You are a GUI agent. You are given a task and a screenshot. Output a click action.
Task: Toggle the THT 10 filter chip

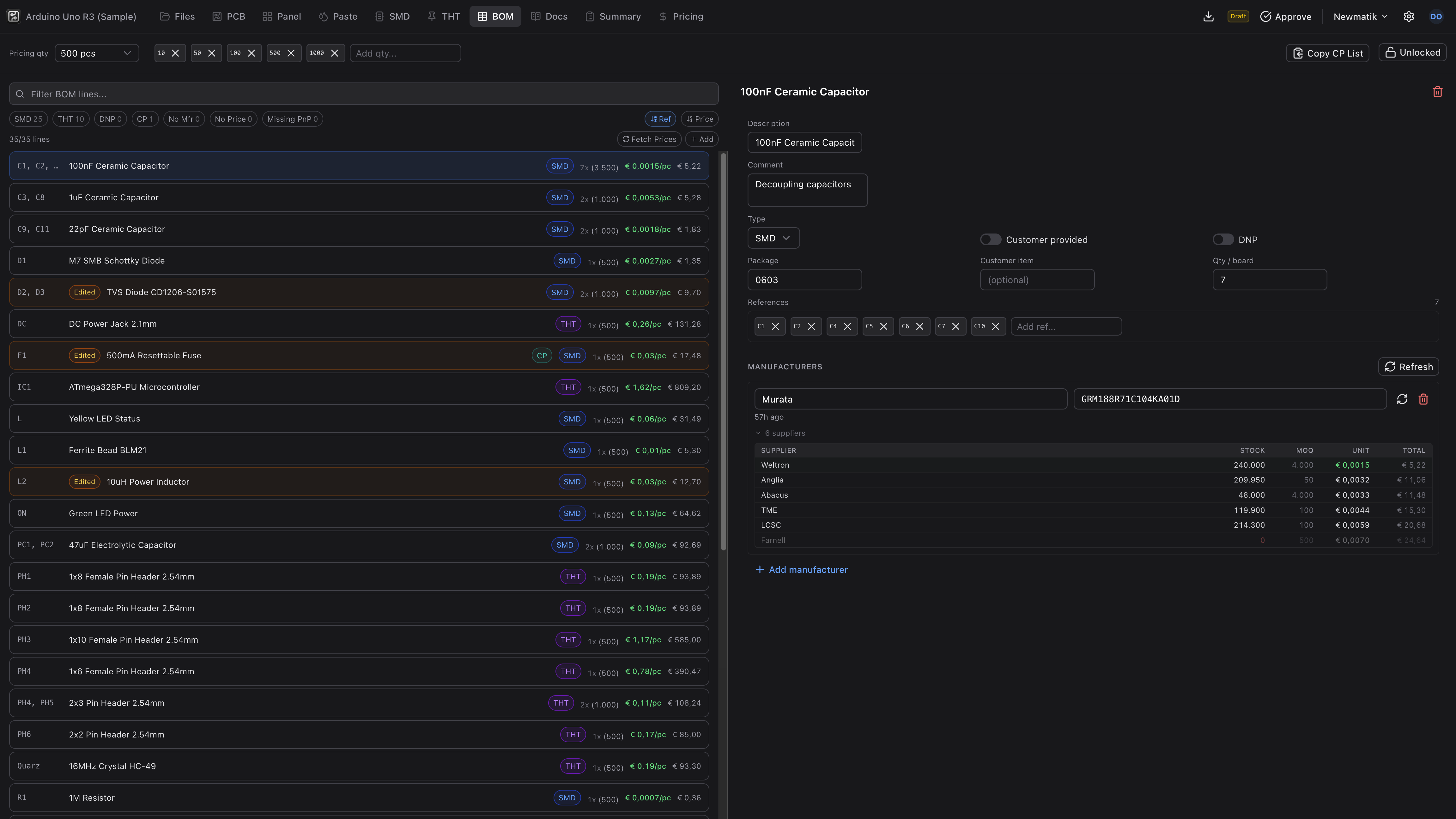pyautogui.click(x=71, y=119)
